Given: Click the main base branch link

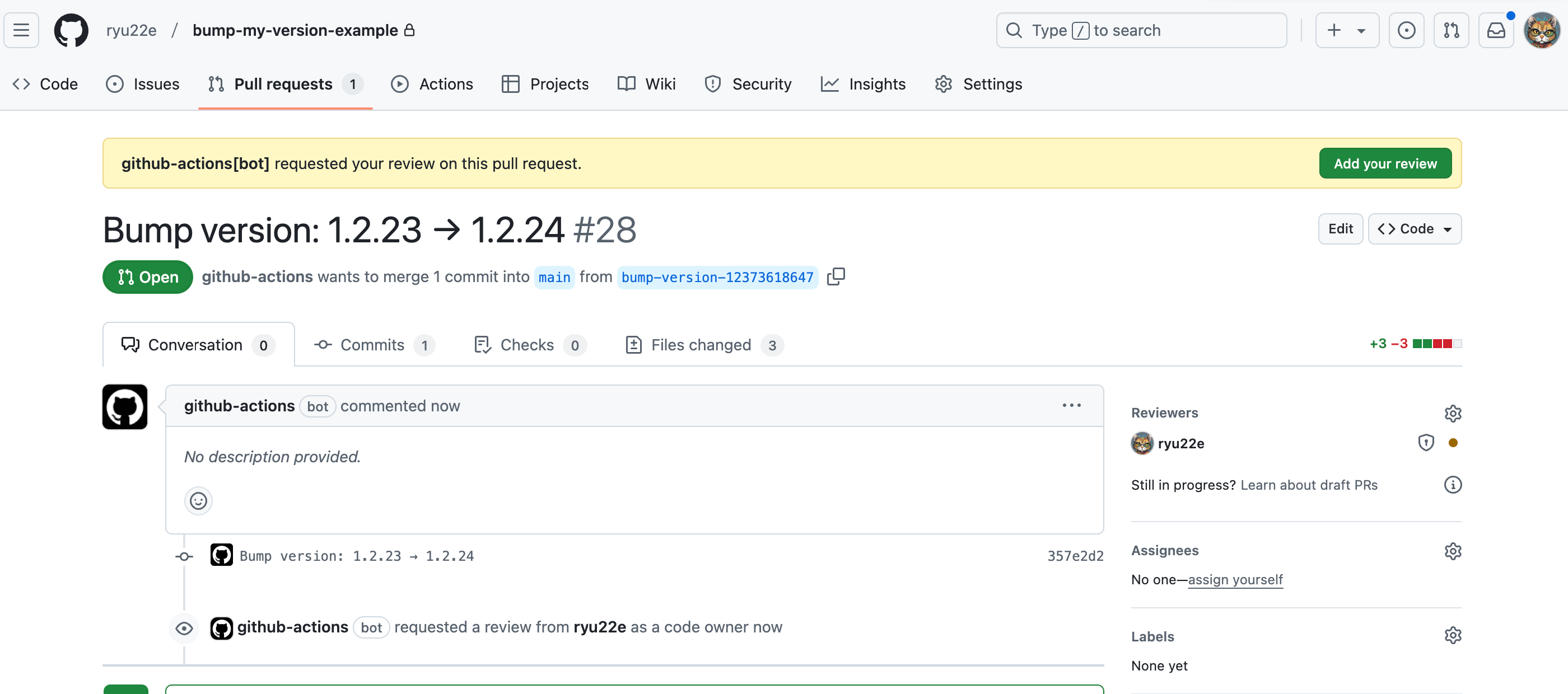Looking at the screenshot, I should [x=554, y=278].
